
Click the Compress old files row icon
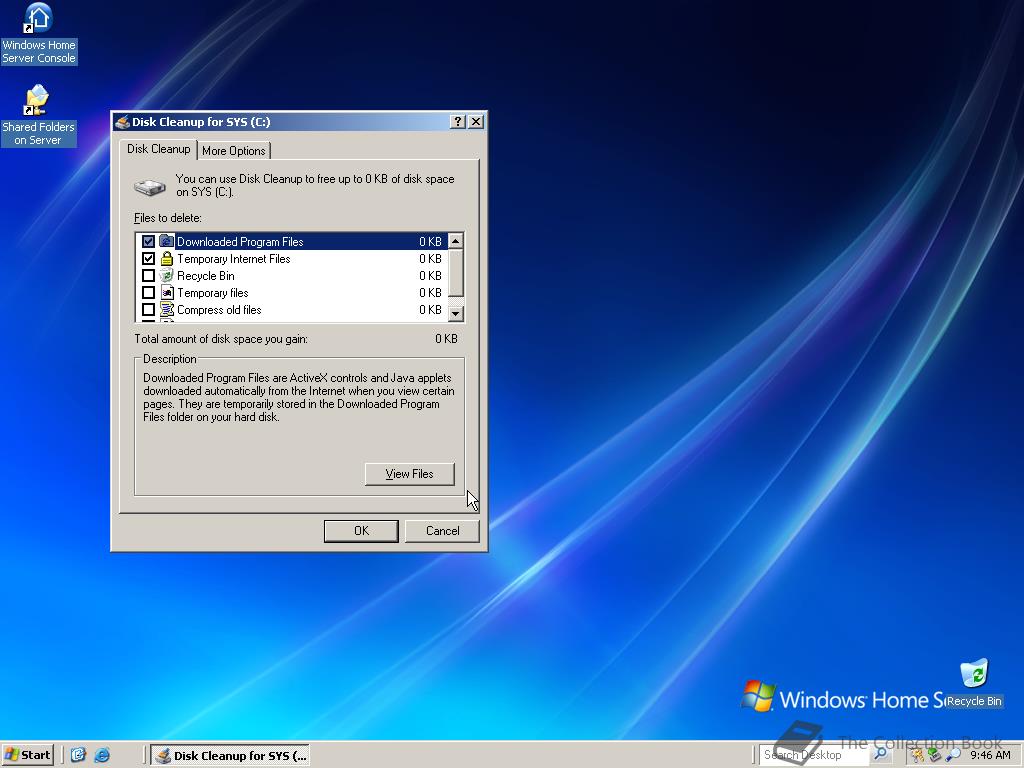coord(167,310)
